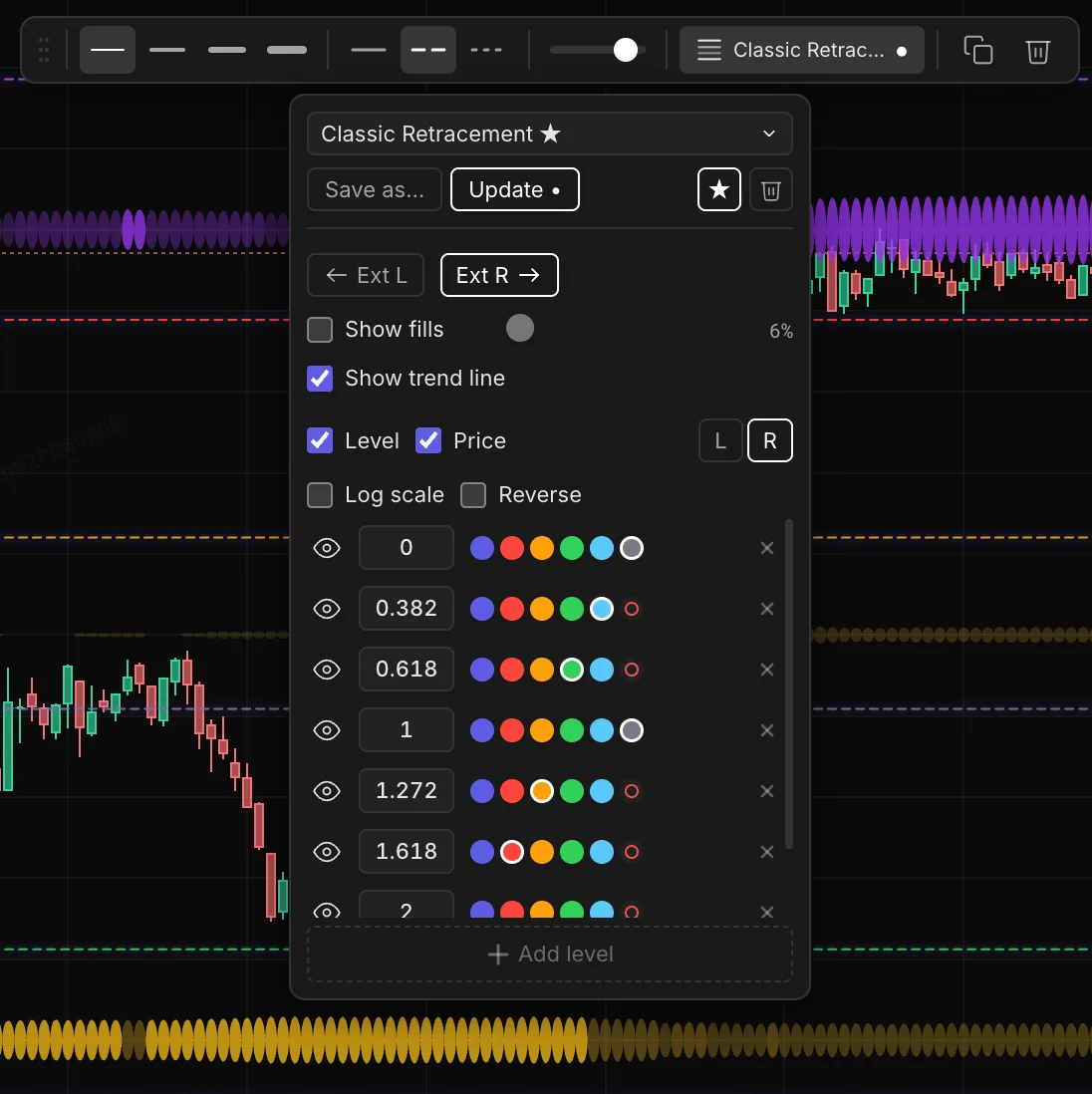Viewport: 1092px width, 1094px height.
Task: Hide level 0 with eye icon
Action: pos(327,548)
